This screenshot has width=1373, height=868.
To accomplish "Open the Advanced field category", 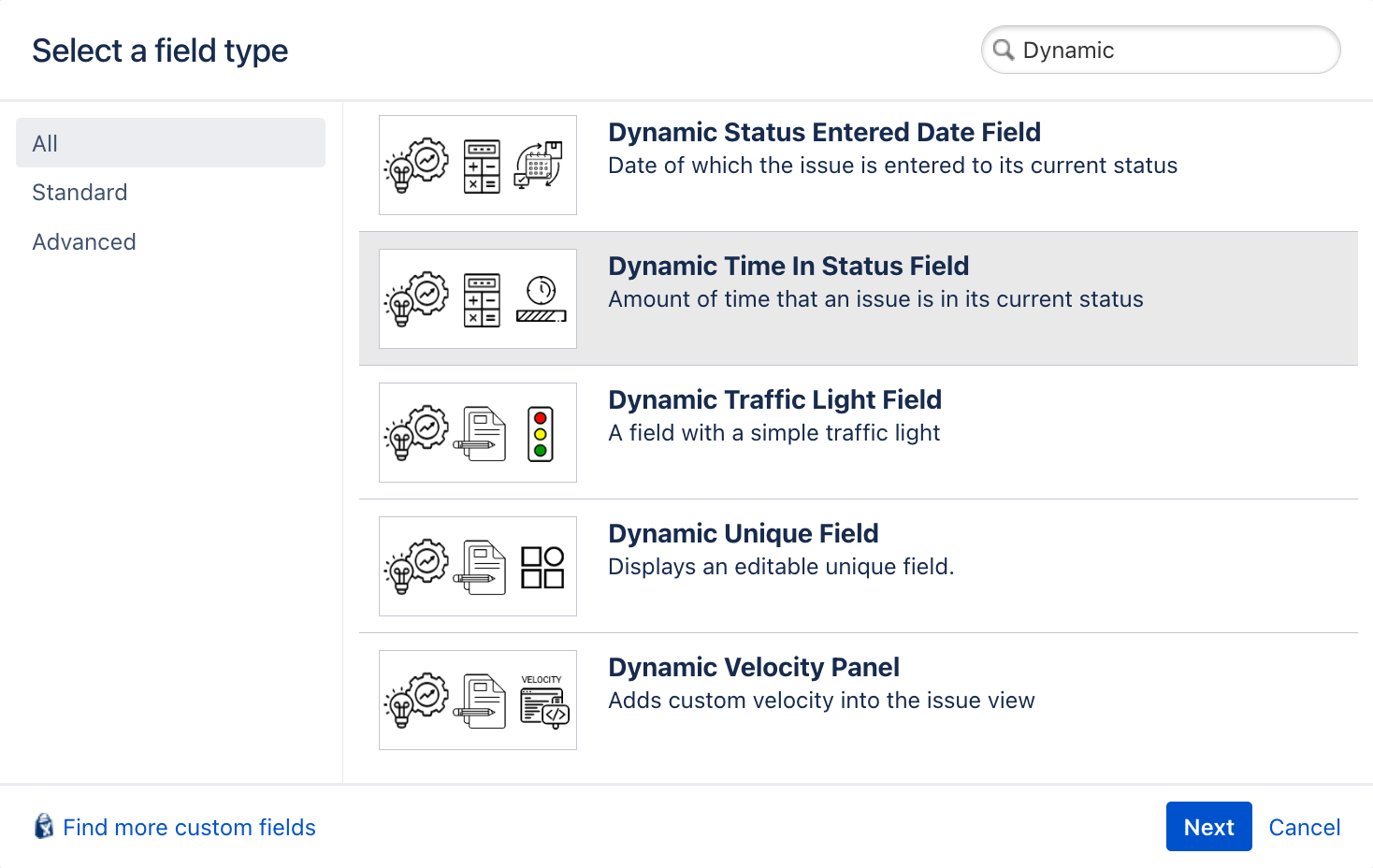I will (x=84, y=242).
